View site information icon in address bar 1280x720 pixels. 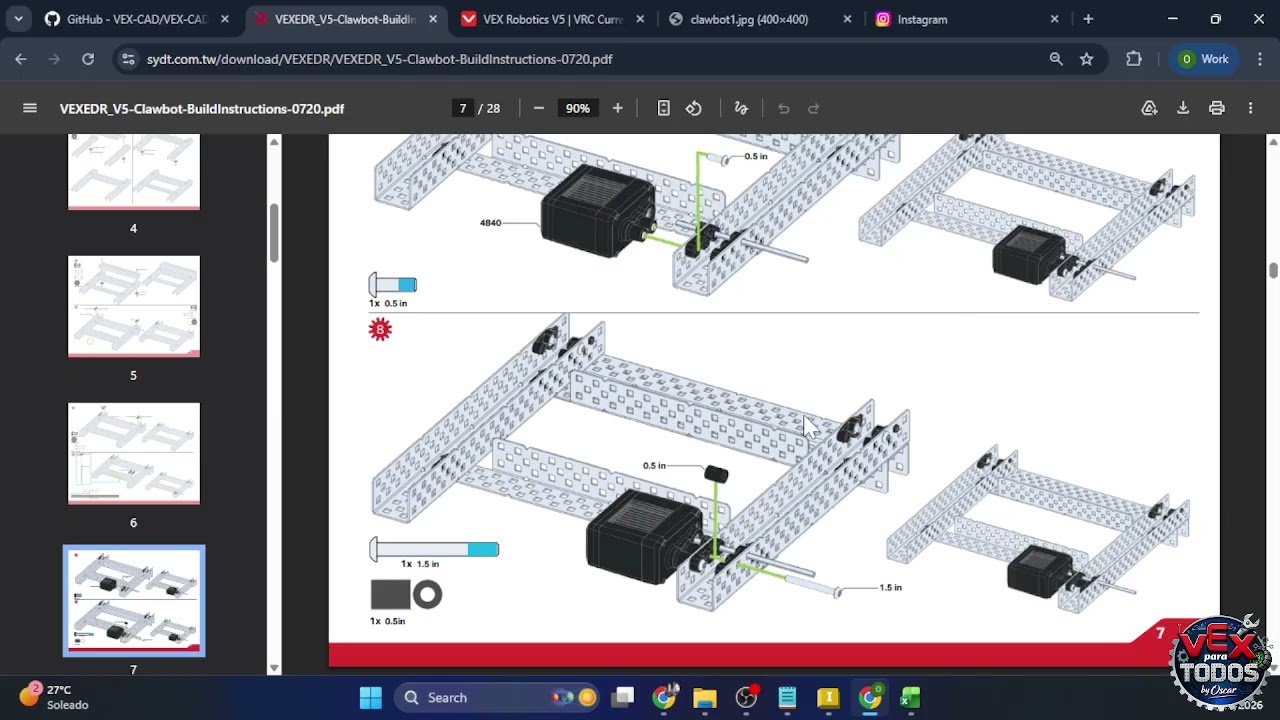coord(128,59)
